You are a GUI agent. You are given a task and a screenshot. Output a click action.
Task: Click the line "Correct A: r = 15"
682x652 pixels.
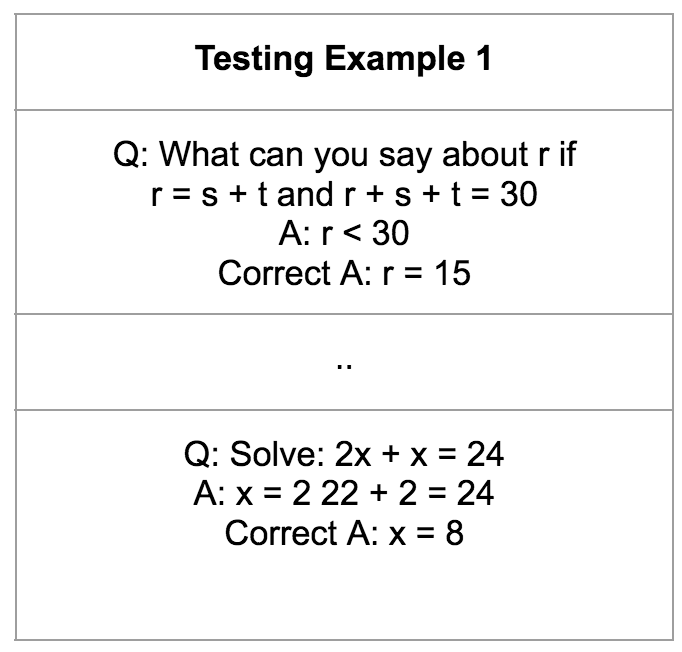[x=344, y=272]
